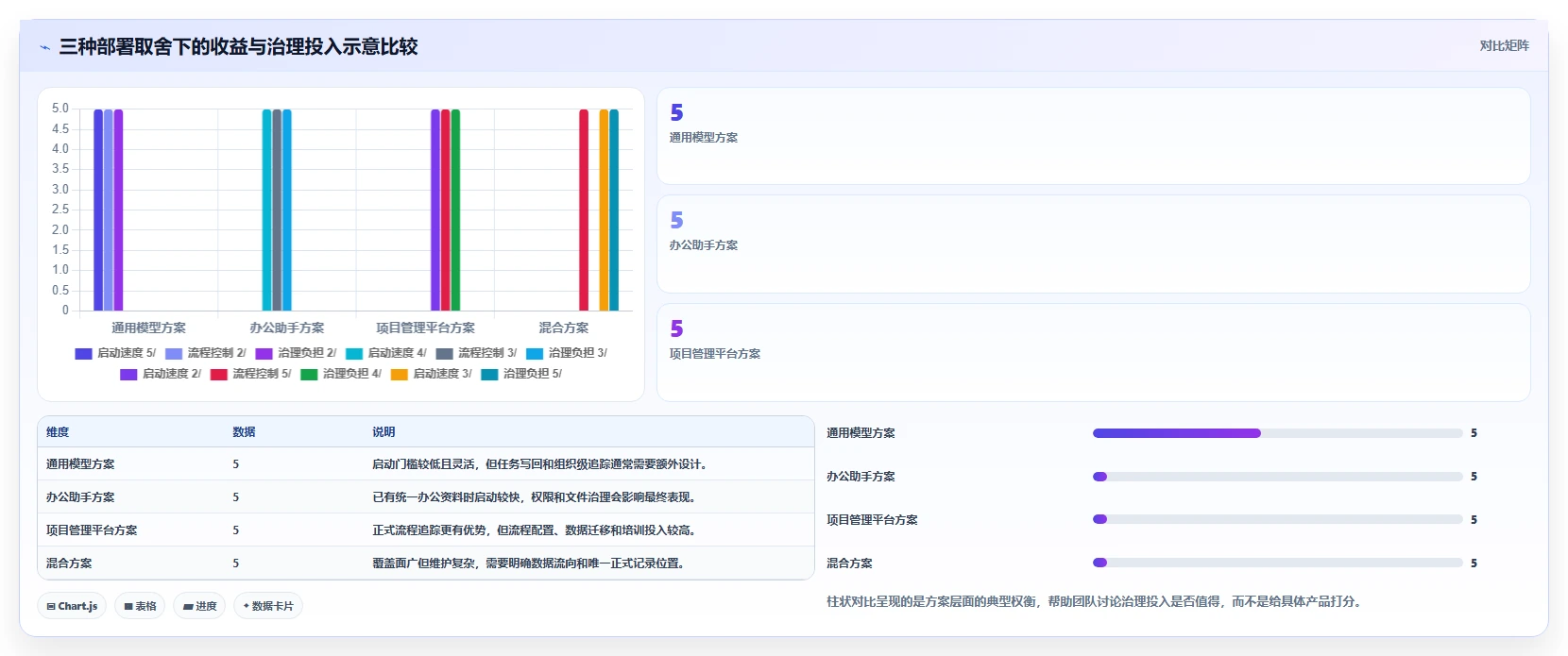Click the orange bar in 混合方案 group

point(604,210)
